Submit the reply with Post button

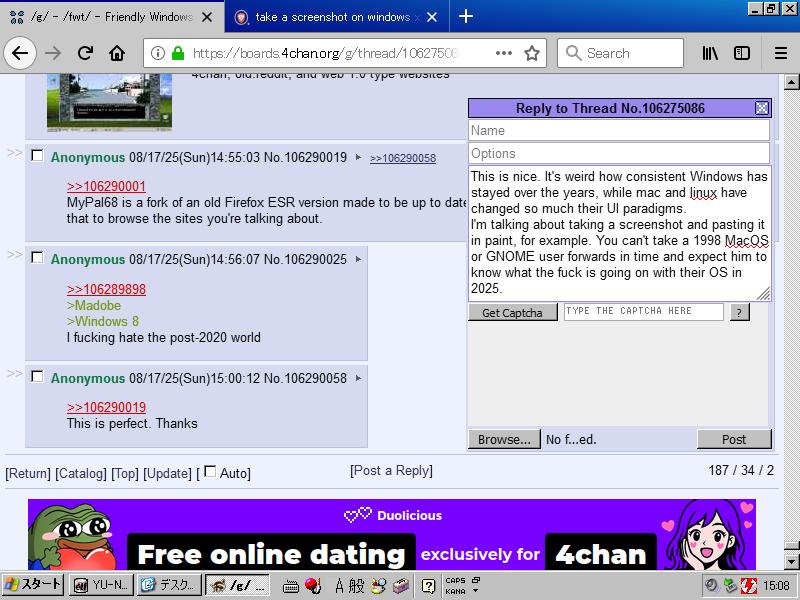click(x=734, y=439)
